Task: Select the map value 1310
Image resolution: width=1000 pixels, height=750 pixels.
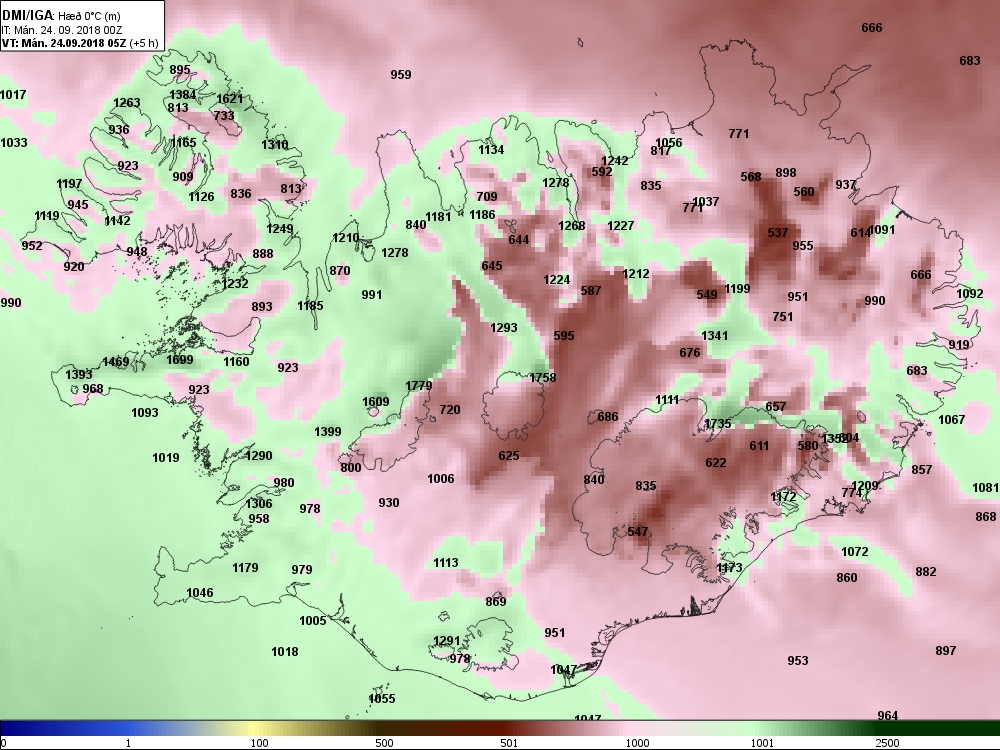Action: (274, 145)
